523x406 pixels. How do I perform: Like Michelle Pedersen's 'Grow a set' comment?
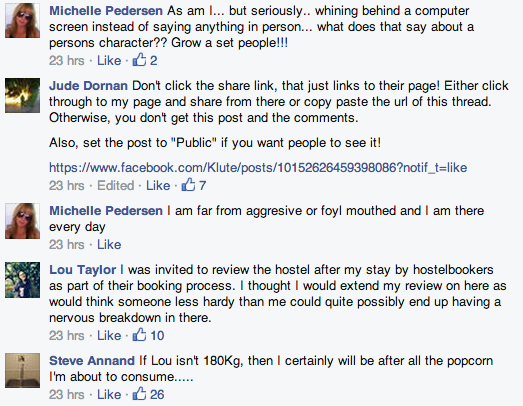pos(109,60)
